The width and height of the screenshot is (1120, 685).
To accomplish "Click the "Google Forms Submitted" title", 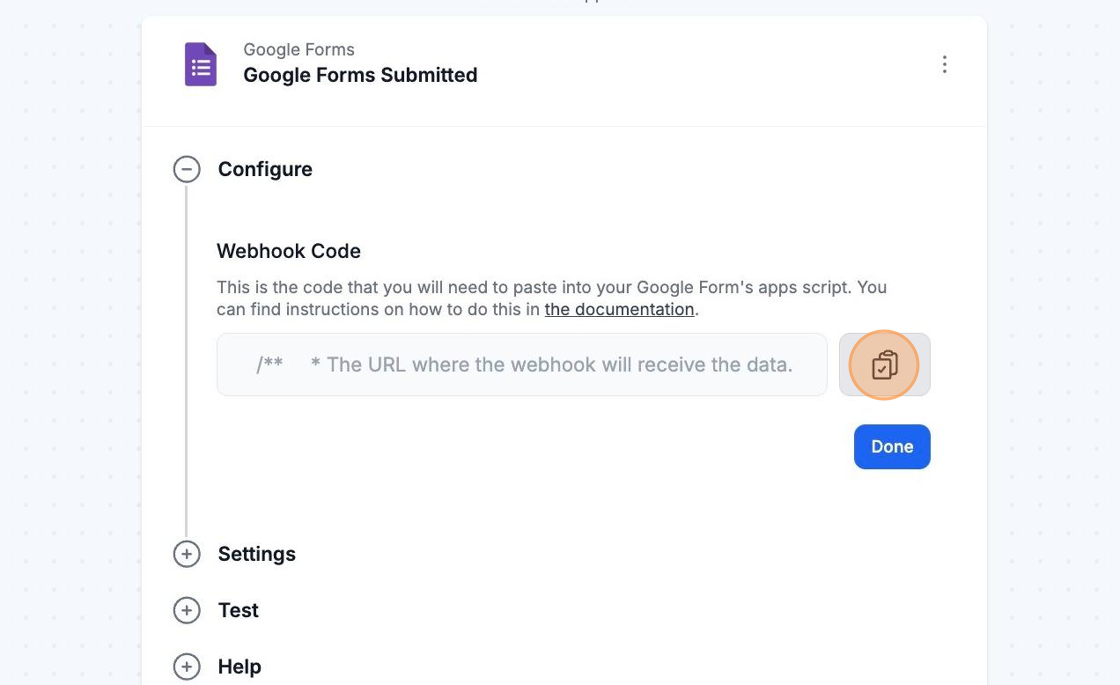I will 360,75.
